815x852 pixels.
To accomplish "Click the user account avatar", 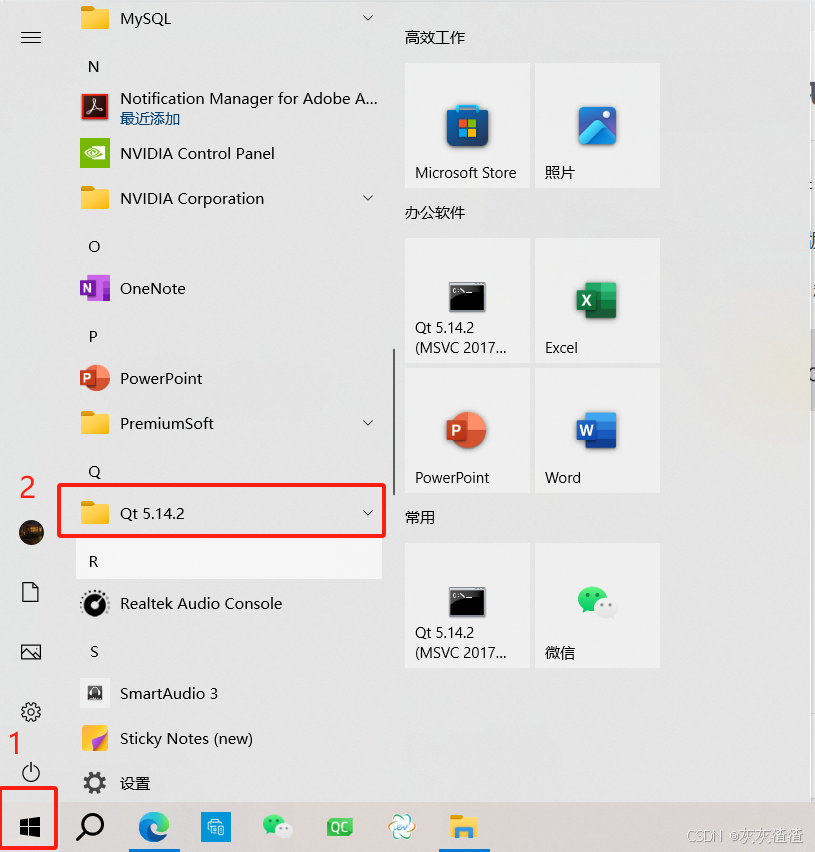I will (x=32, y=532).
